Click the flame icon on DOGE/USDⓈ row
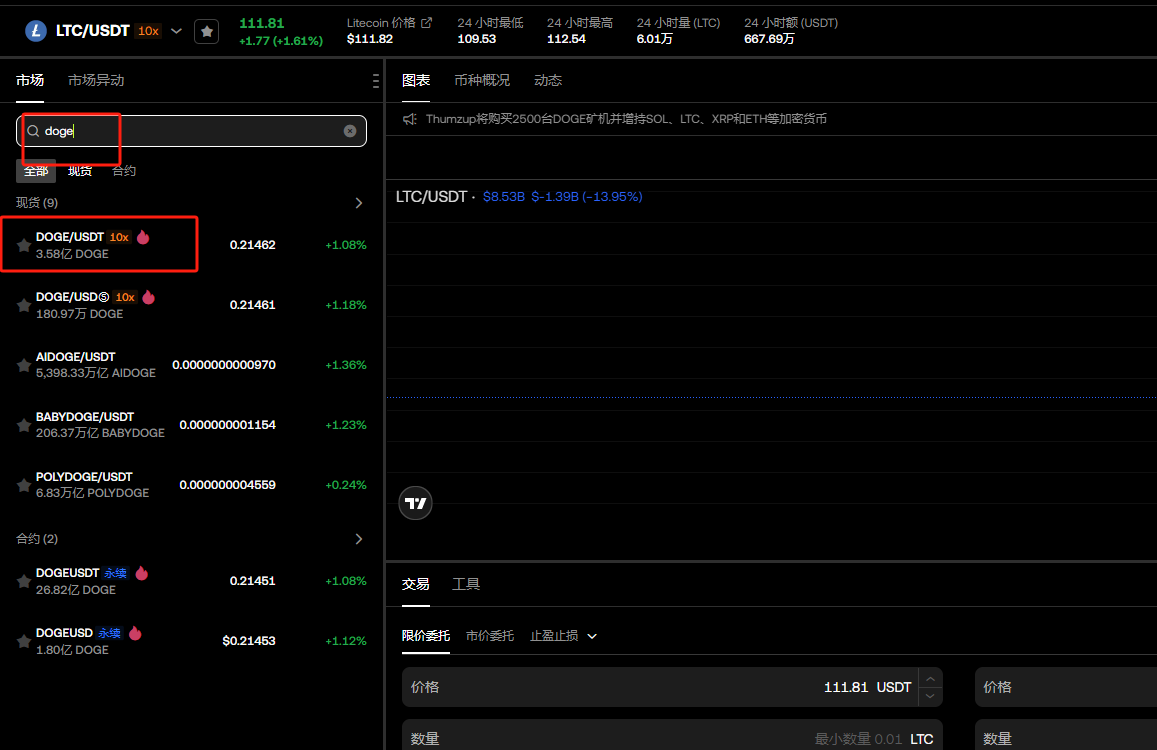Screen dimensions: 1157x750 (148, 297)
